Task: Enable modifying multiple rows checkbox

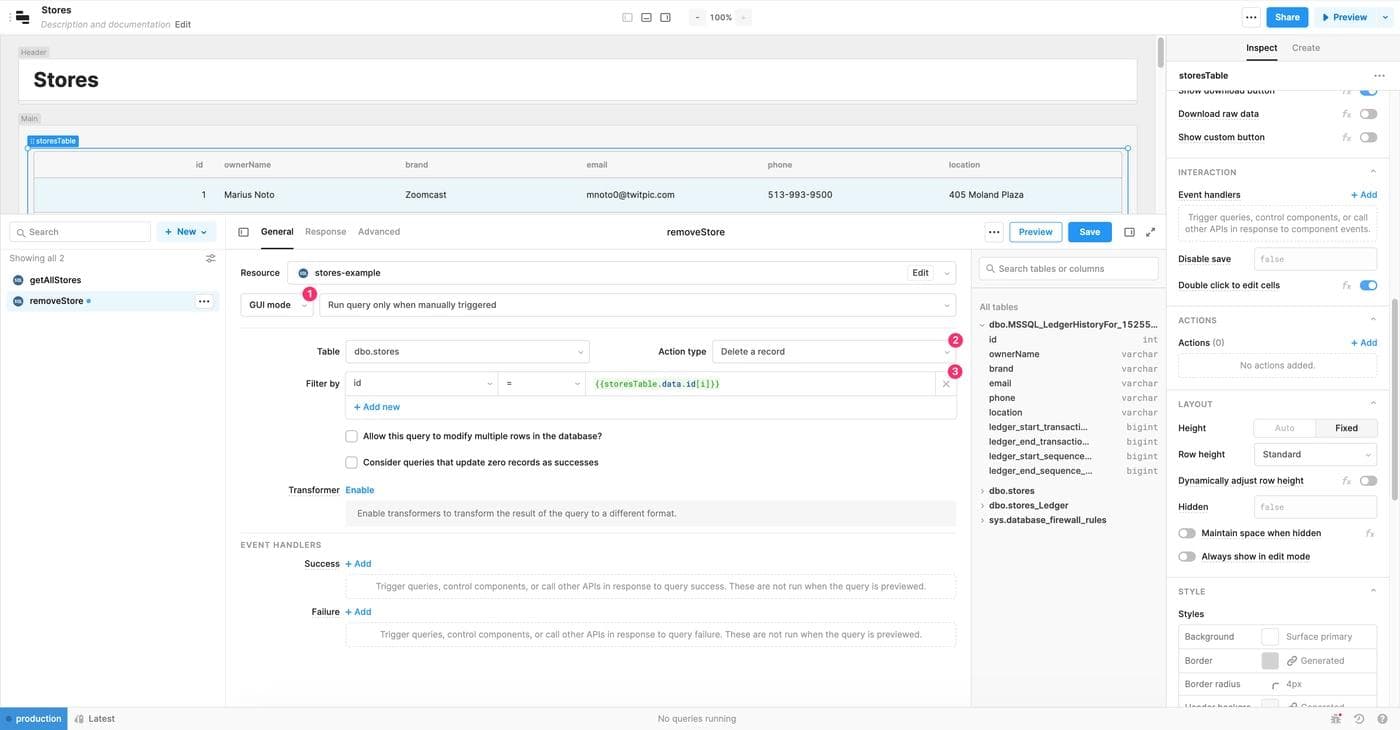Action: pos(351,436)
